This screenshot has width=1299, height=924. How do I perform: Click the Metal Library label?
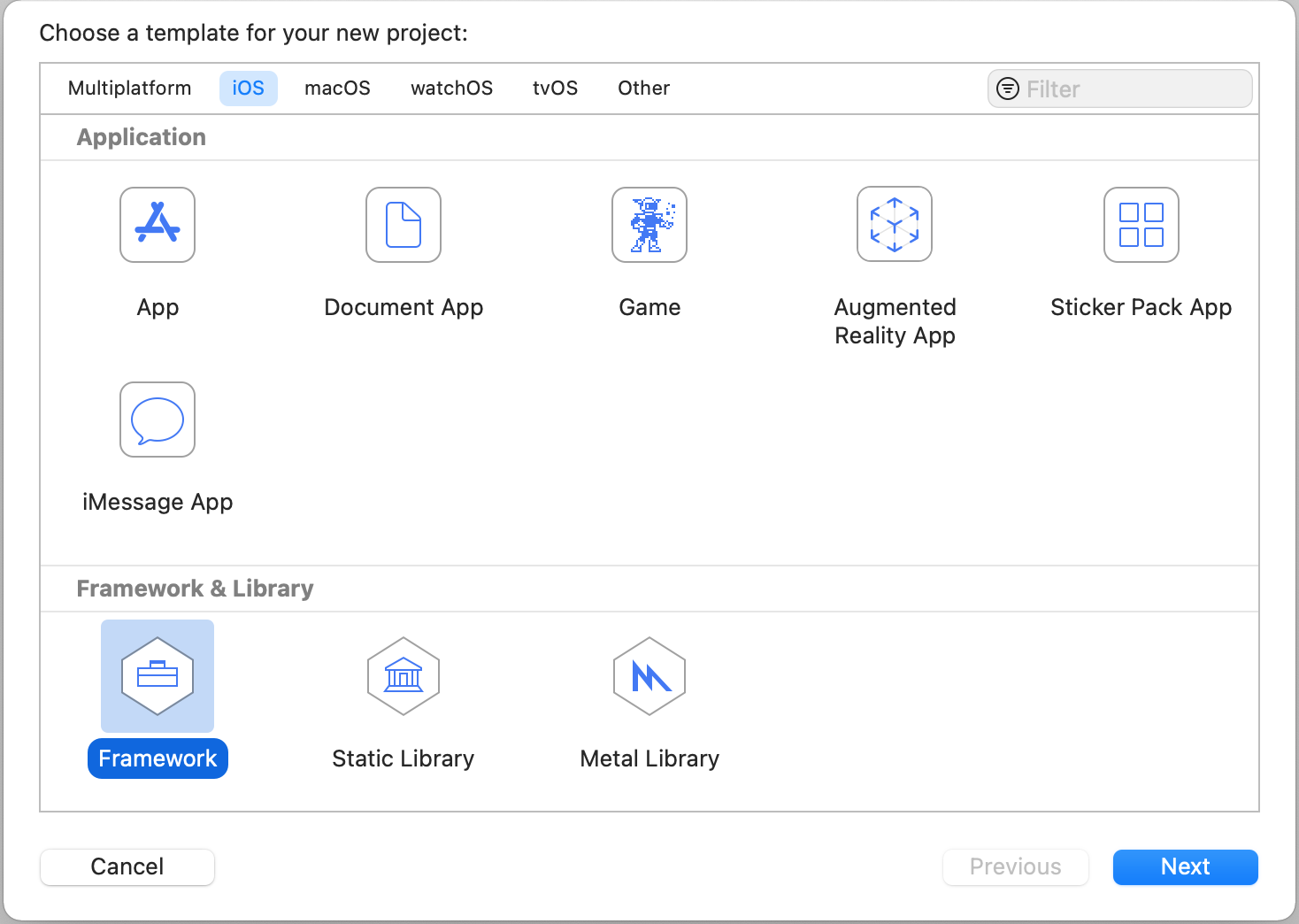pyautogui.click(x=649, y=758)
